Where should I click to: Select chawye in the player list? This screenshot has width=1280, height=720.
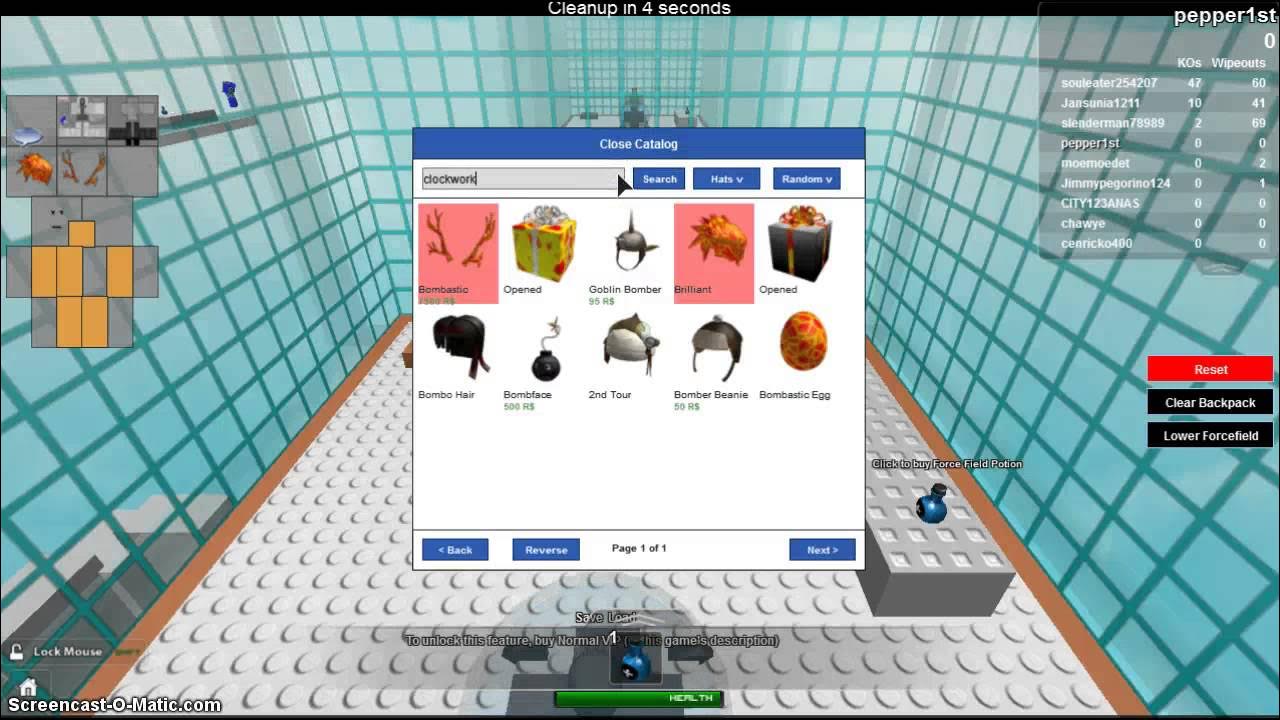1083,223
